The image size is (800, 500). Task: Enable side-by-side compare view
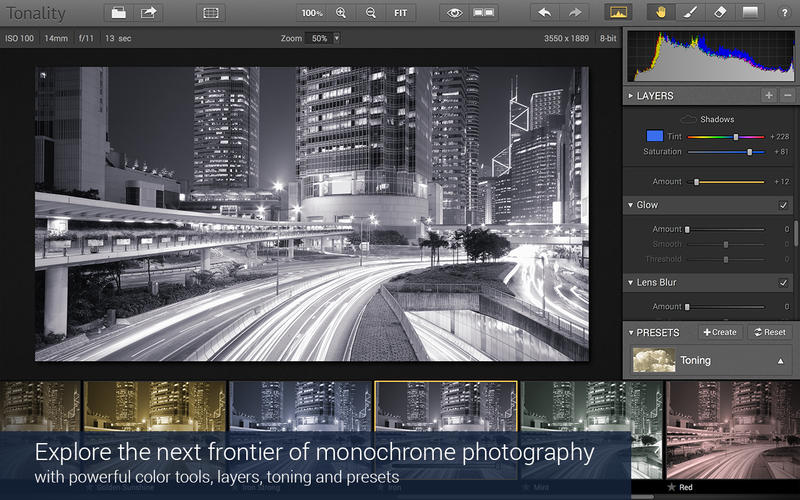tap(484, 13)
